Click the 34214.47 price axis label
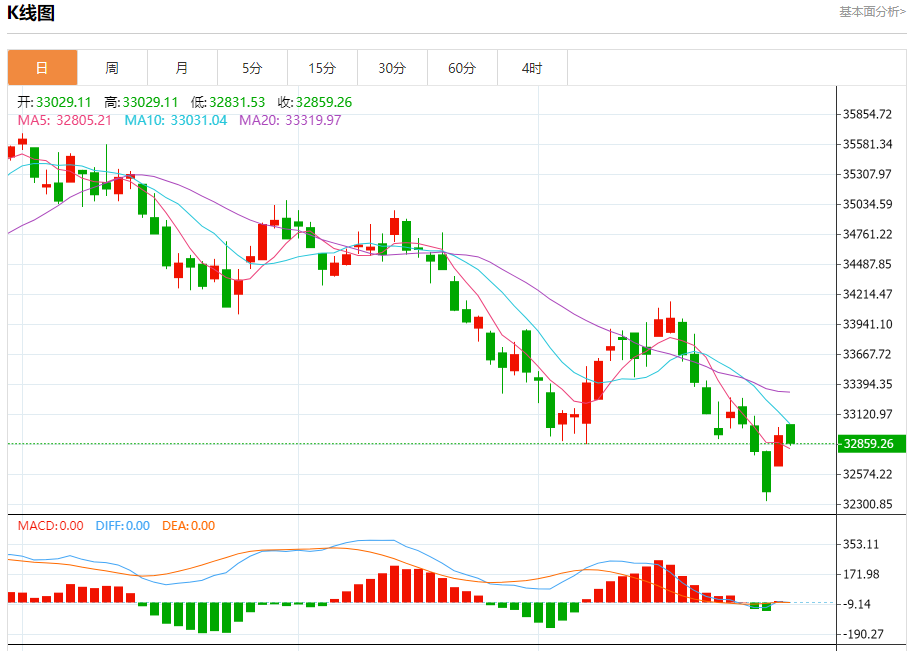The width and height of the screenshot is (911, 651). point(867,294)
